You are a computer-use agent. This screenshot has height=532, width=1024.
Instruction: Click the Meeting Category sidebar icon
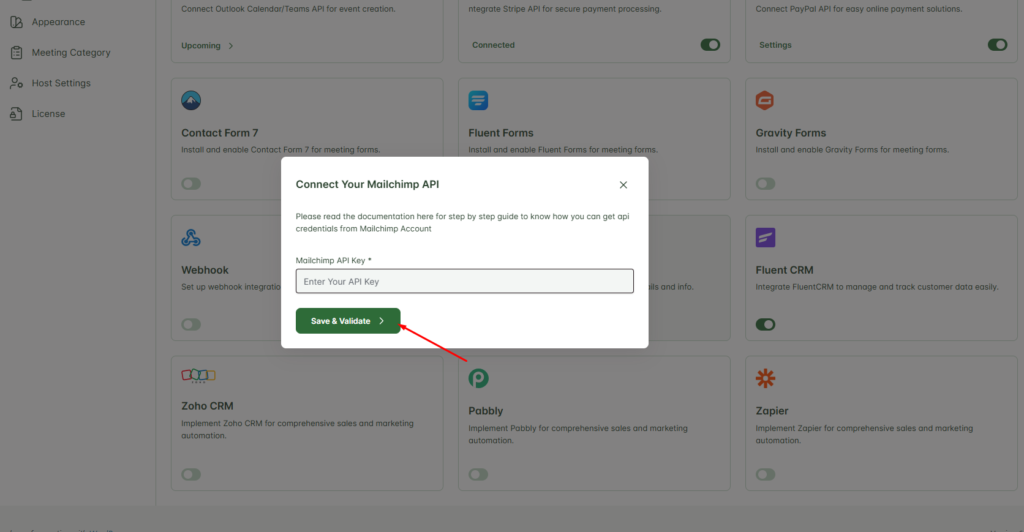[16, 53]
